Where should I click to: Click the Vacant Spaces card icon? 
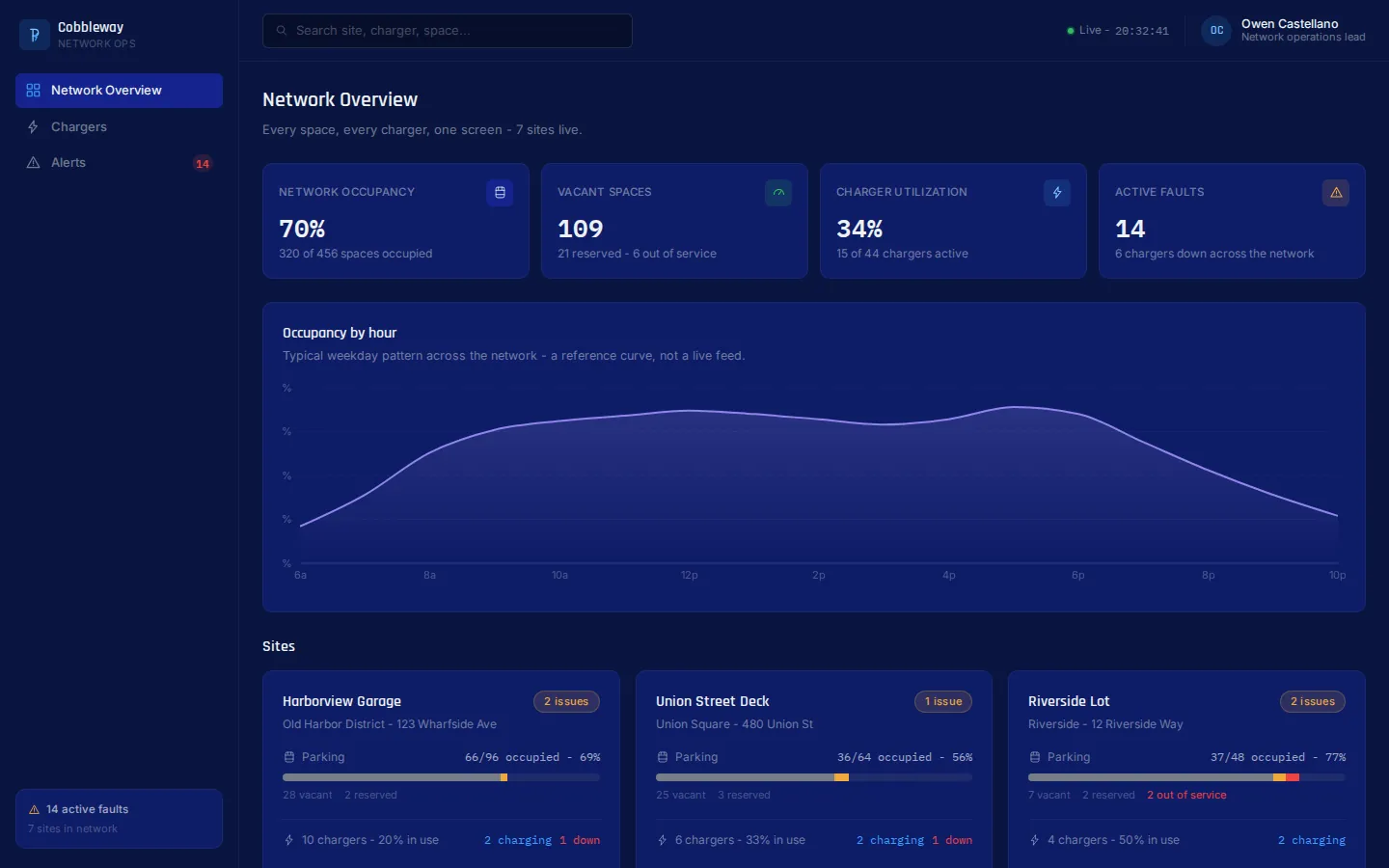[778, 193]
